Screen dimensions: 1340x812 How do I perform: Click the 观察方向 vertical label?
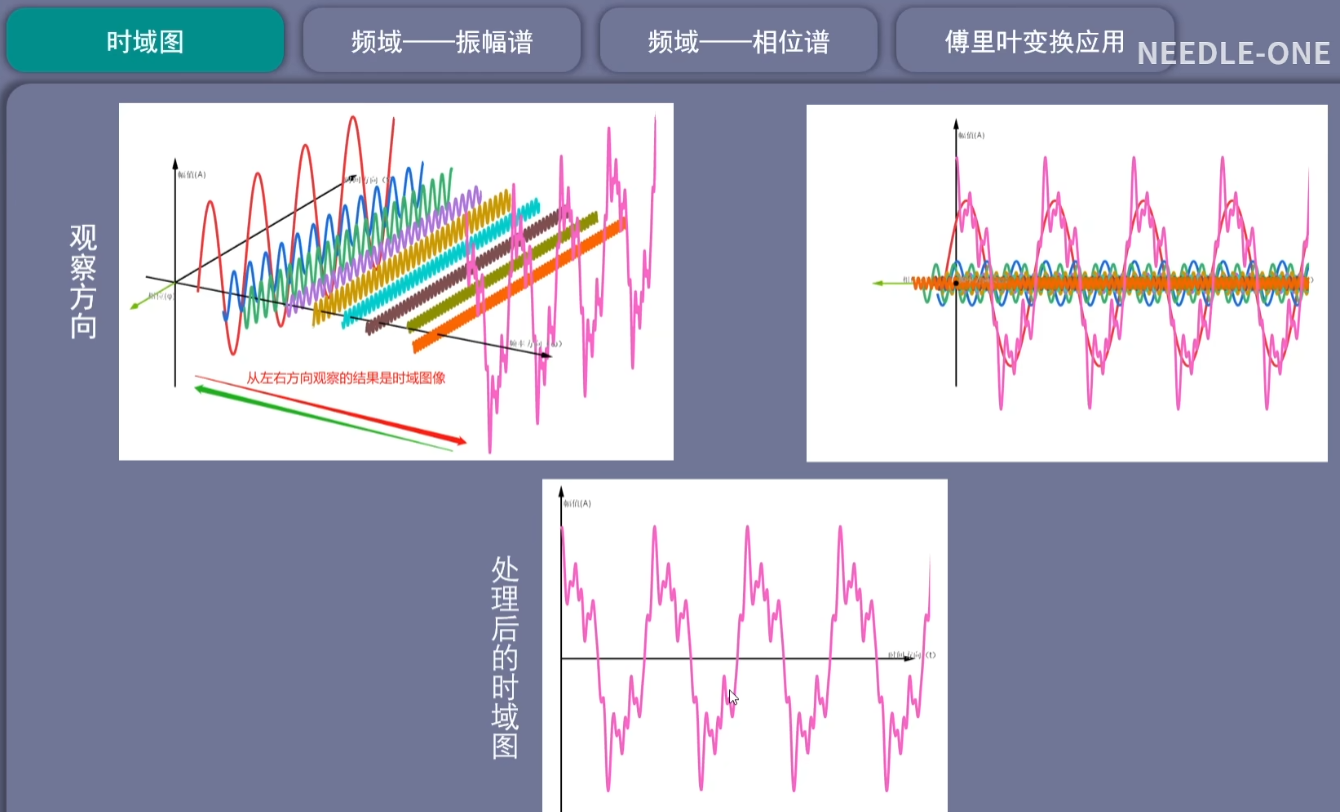(x=83, y=281)
